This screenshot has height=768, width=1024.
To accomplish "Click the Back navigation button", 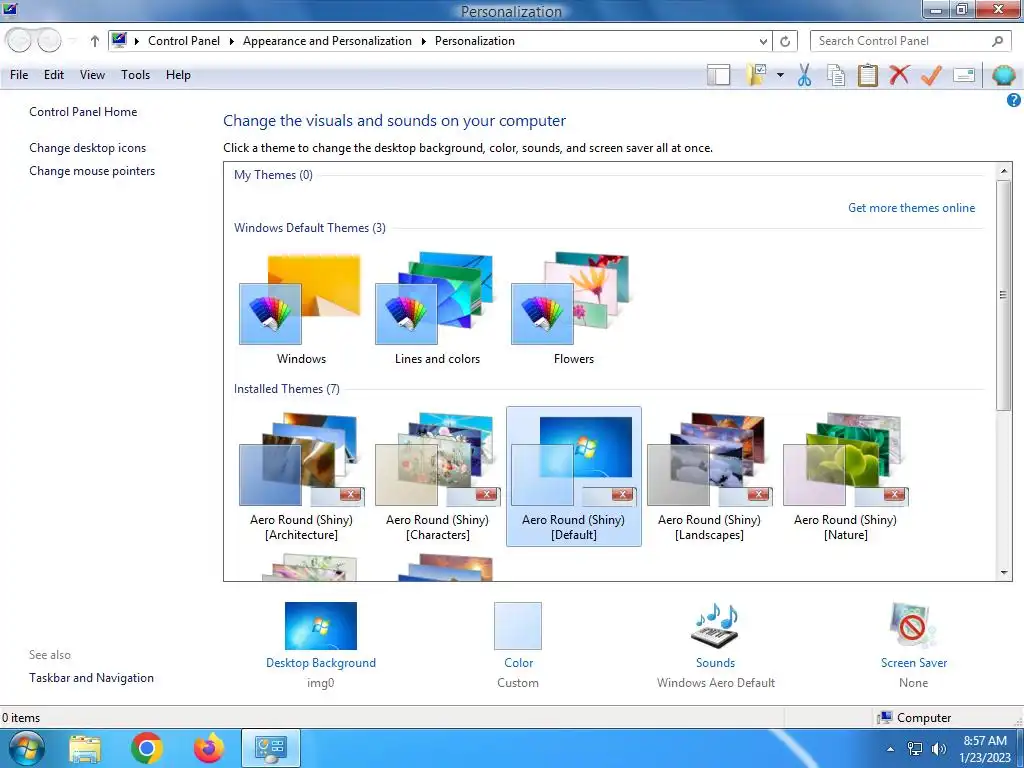I will pos(19,41).
